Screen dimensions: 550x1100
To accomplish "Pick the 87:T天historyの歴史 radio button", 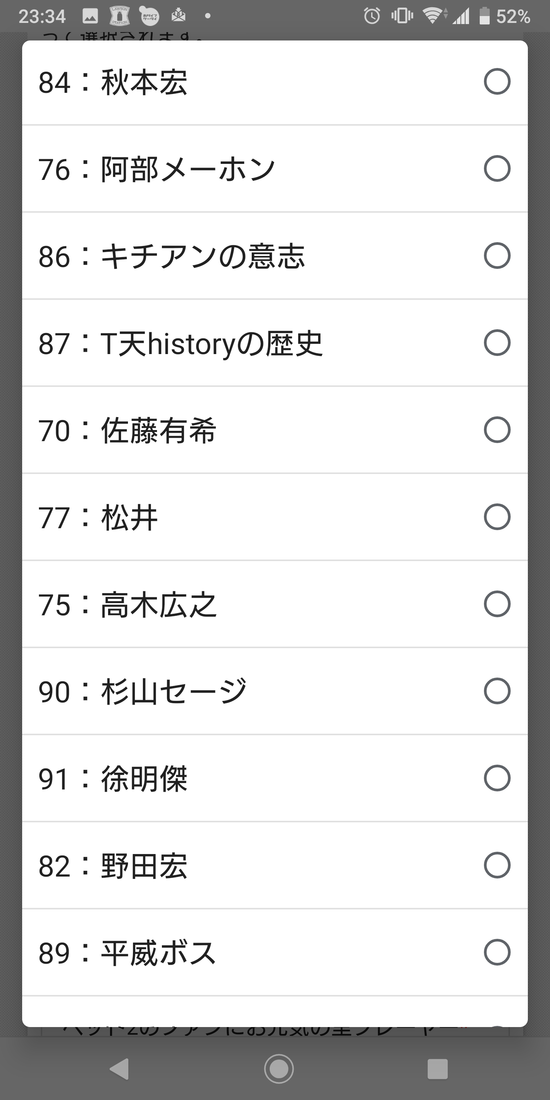I will pos(497,343).
